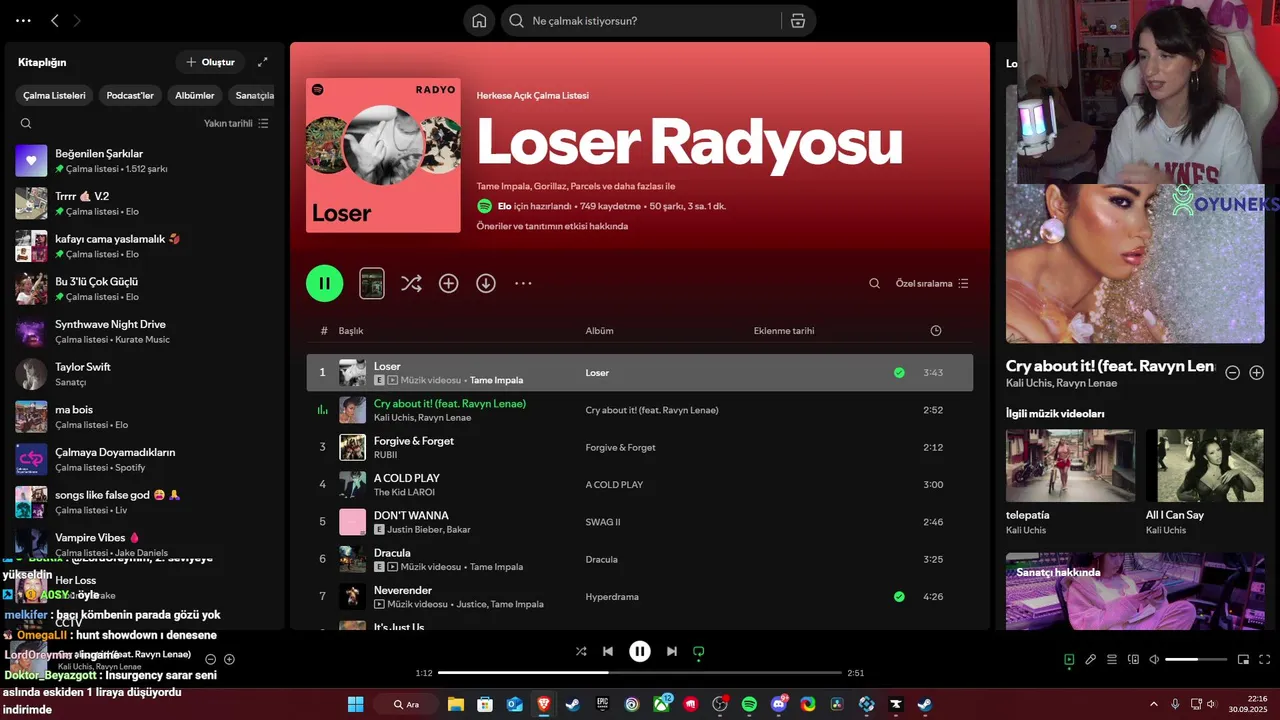Sort by the Albüm column header
Viewport: 1280px width, 720px height.
point(600,331)
